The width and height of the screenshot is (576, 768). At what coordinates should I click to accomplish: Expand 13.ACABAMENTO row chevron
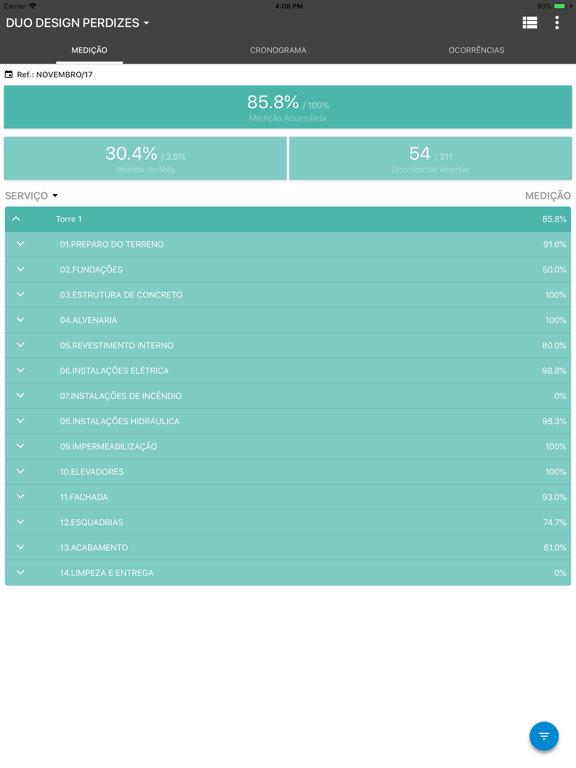pos(21,547)
